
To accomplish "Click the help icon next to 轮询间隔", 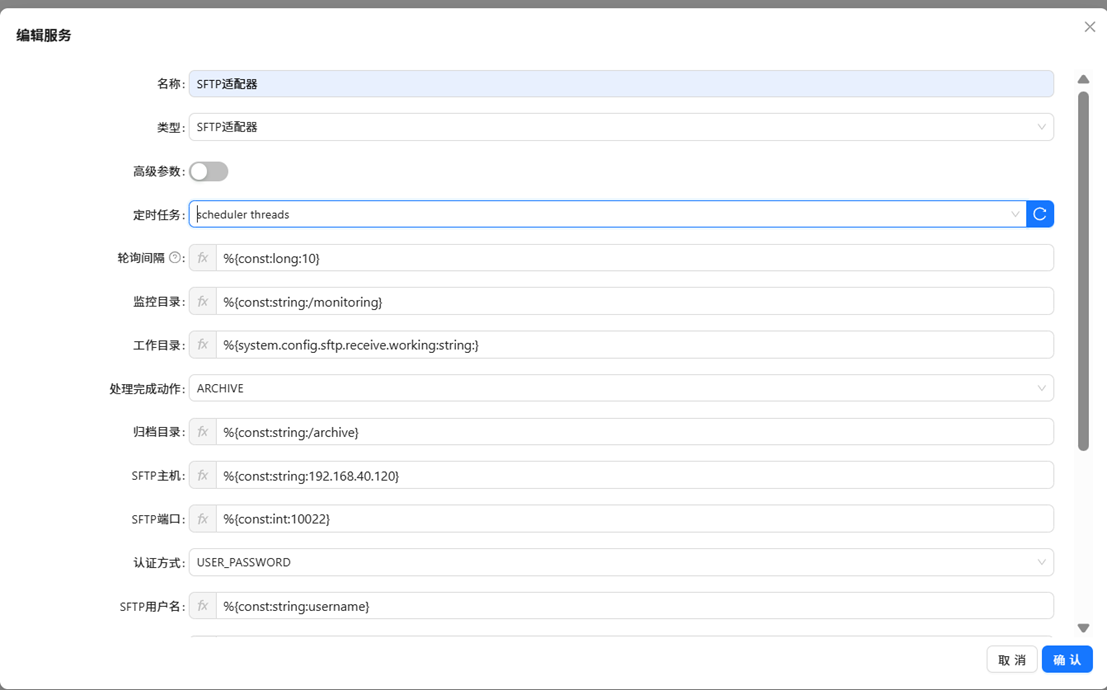I will pos(175,258).
